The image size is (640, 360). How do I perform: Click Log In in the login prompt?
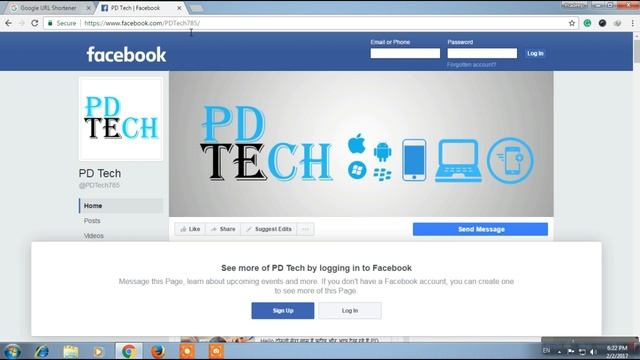[350, 311]
